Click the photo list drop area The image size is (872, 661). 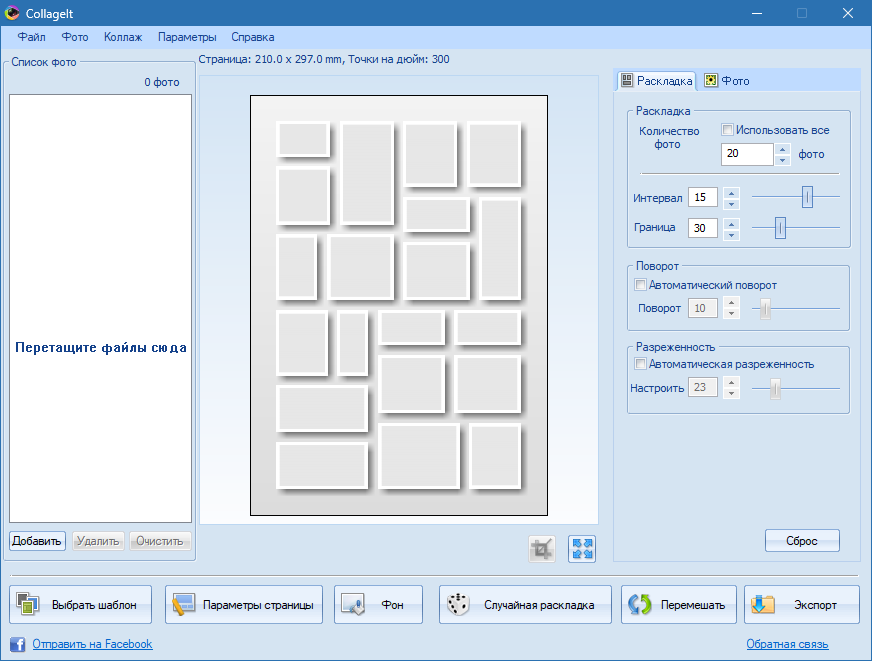(x=101, y=309)
